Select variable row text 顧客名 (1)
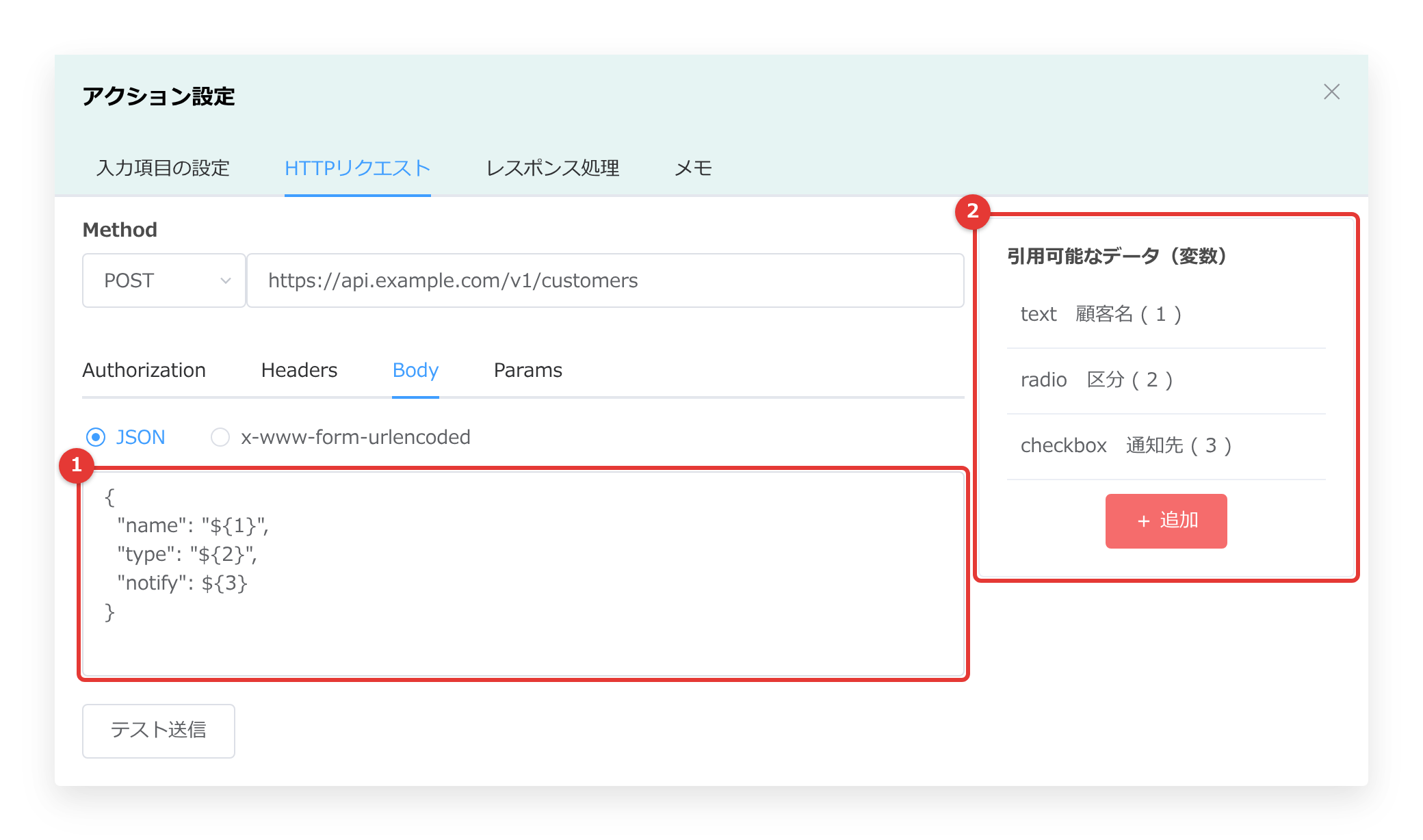The height and width of the screenshot is (840, 1423). [x=1166, y=315]
